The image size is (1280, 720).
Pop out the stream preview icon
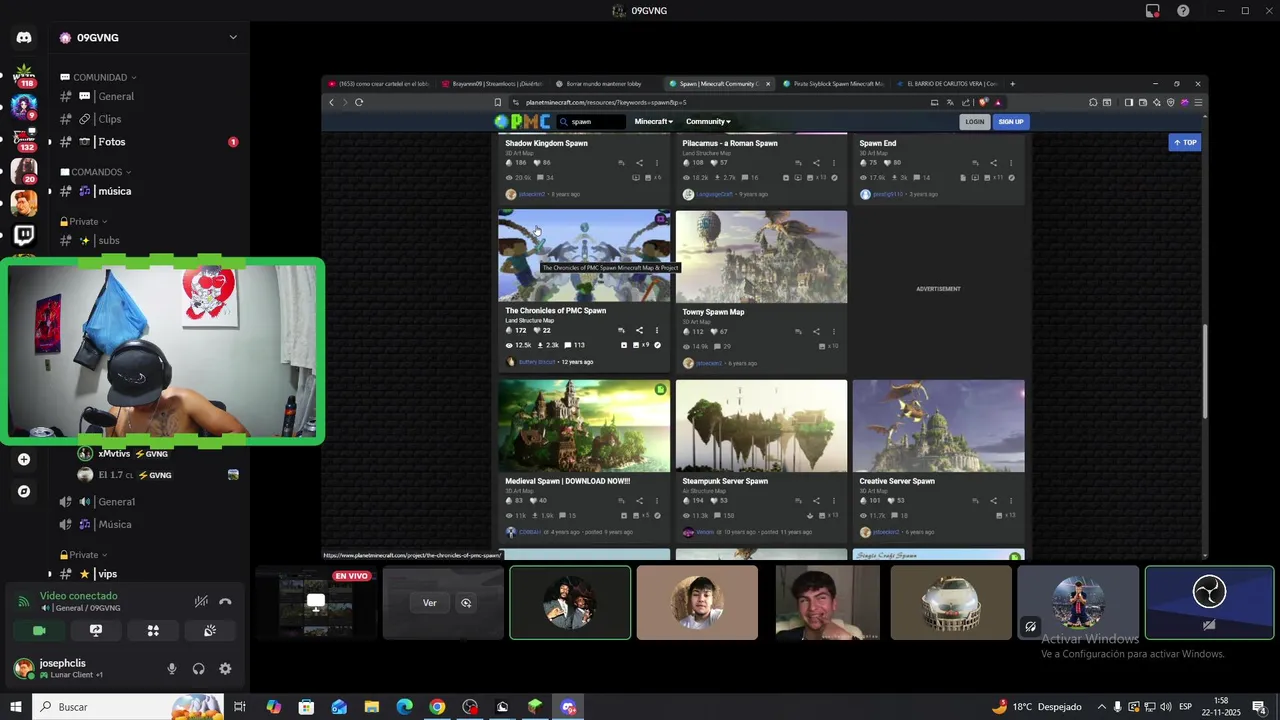pos(466,603)
